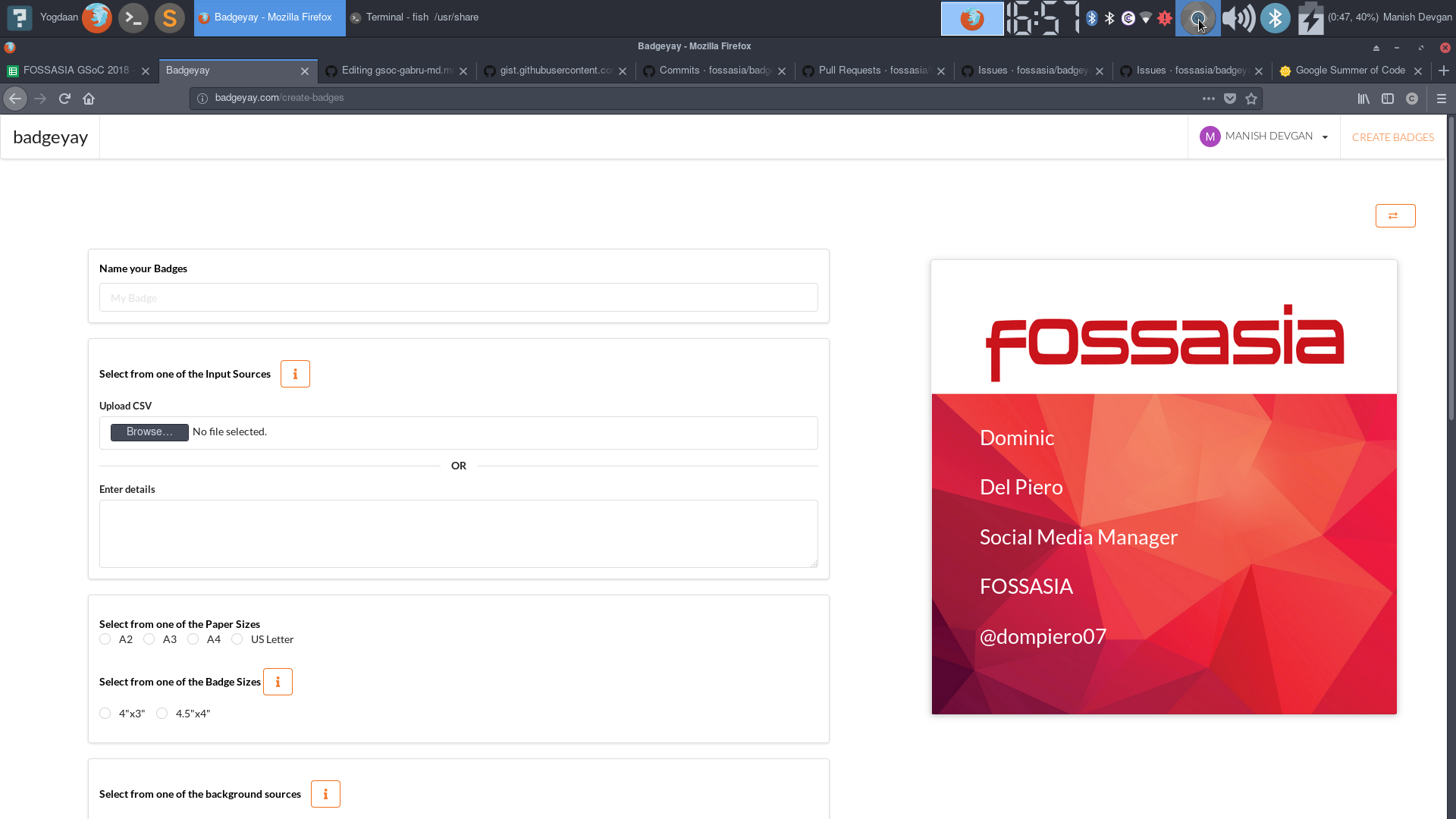Viewport: 1456px width, 819px height.
Task: Choose the 4"x3" badge size
Action: pos(105,714)
